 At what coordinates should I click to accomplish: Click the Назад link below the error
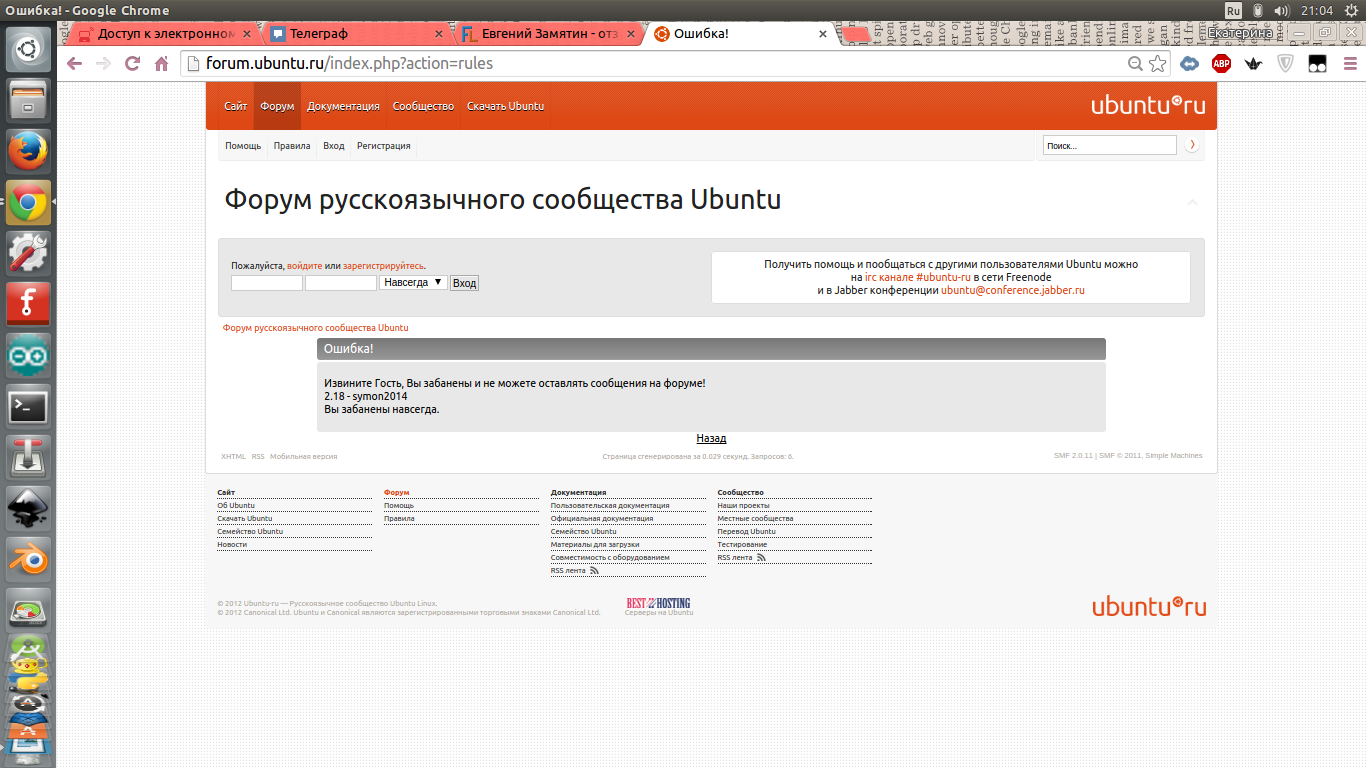[711, 438]
